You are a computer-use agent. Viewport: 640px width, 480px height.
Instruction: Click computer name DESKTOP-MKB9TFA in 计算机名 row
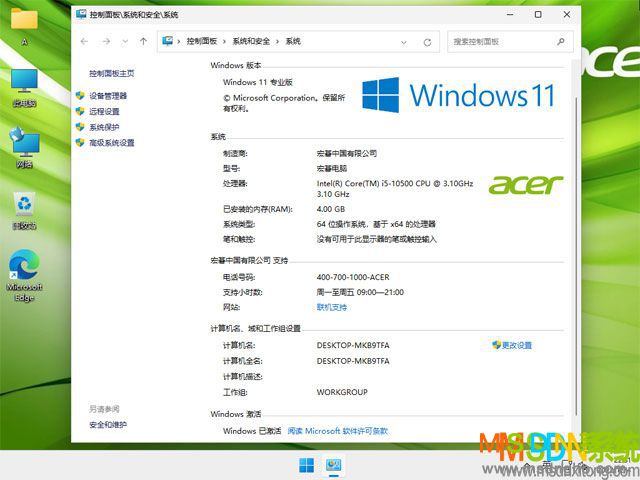tap(353, 345)
